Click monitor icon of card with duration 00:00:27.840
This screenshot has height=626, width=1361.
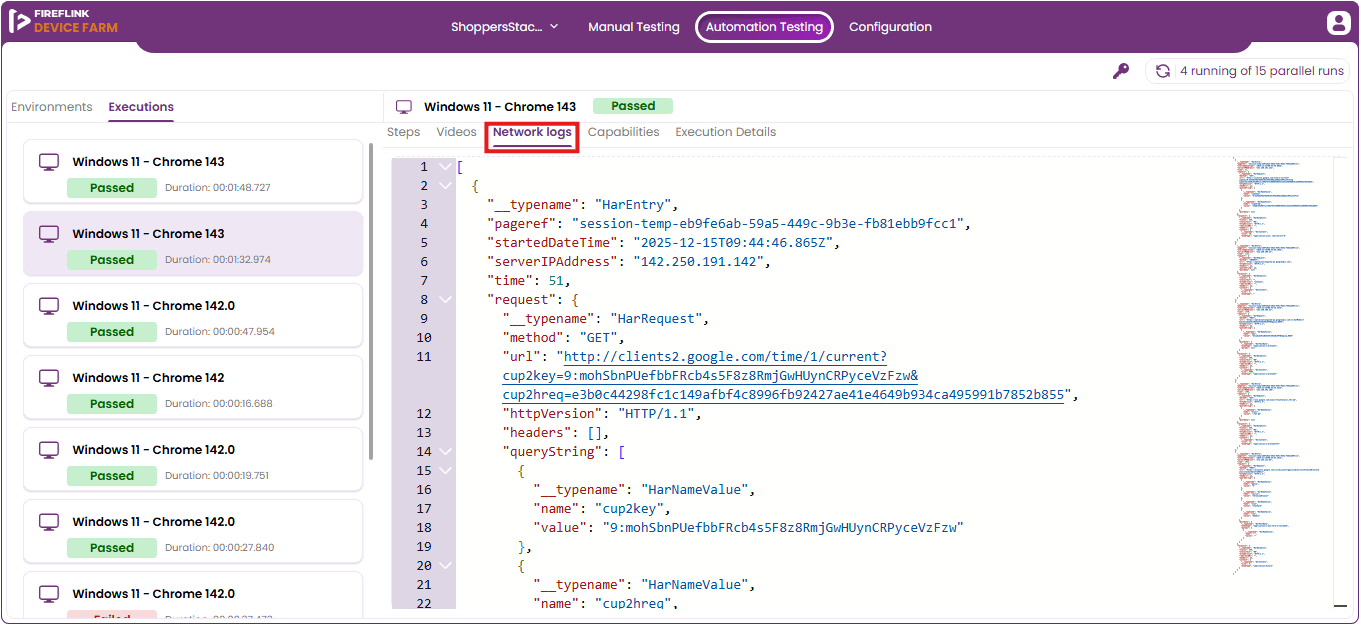tap(48, 522)
